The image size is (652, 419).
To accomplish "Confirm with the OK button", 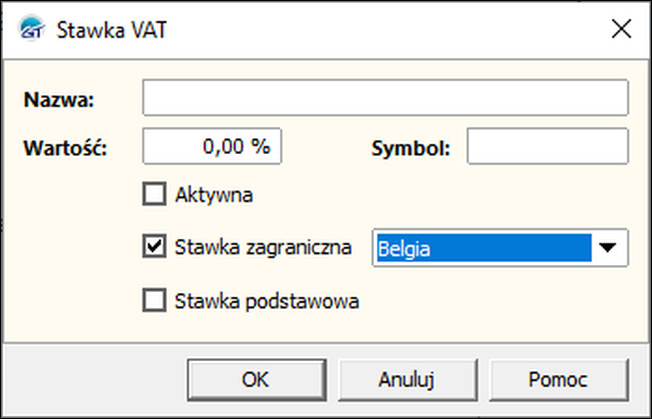I will click(x=256, y=380).
